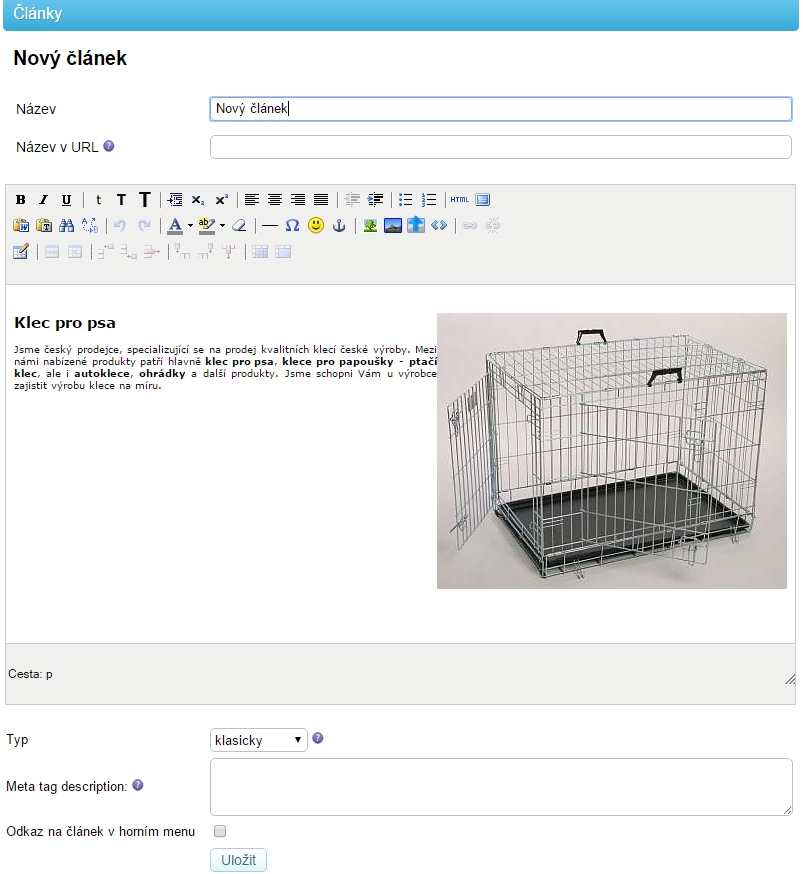
Task: Open the HTML source editor
Action: (x=459, y=199)
